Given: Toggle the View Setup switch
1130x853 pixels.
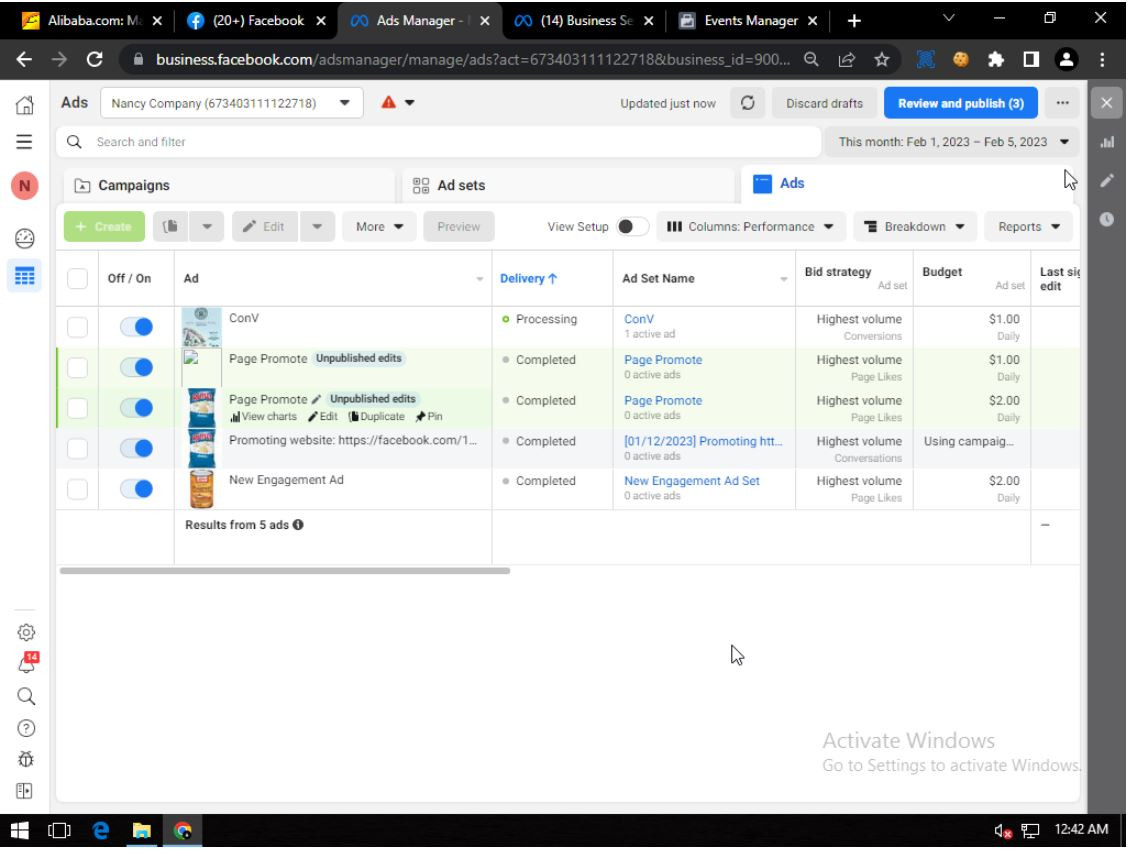Looking at the screenshot, I should pos(633,228).
